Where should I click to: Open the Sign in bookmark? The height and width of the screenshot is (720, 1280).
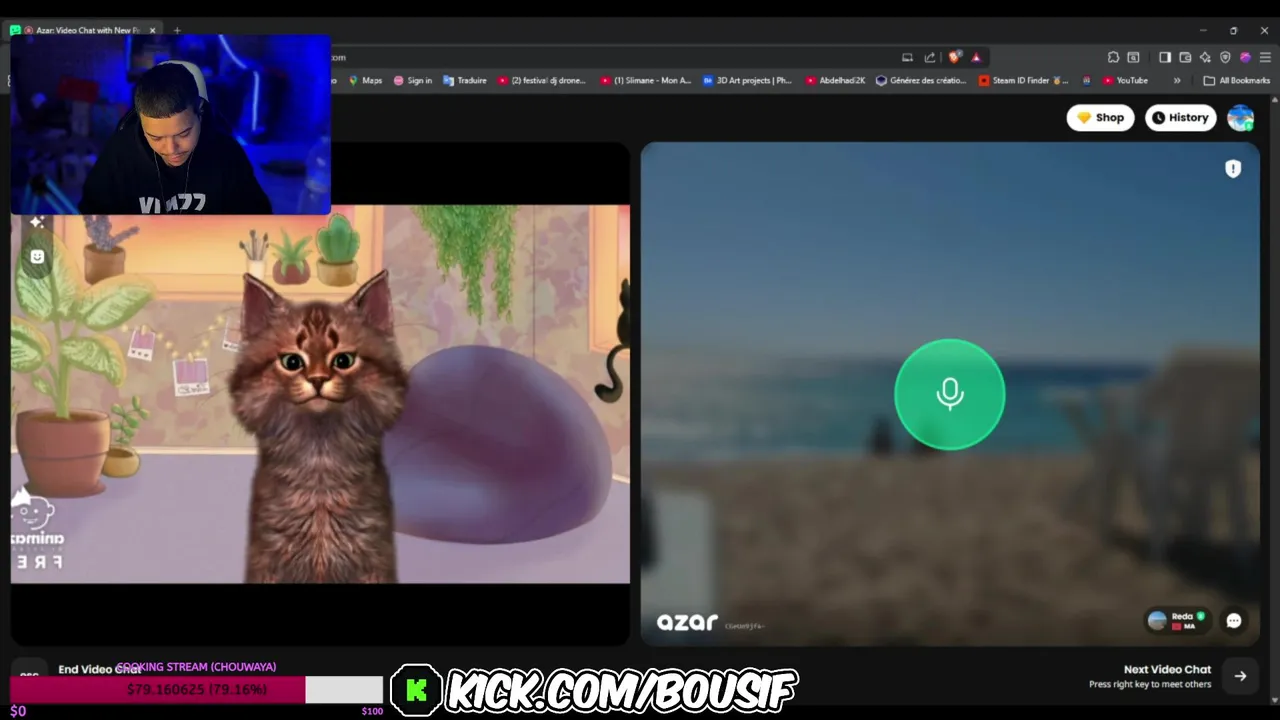413,80
